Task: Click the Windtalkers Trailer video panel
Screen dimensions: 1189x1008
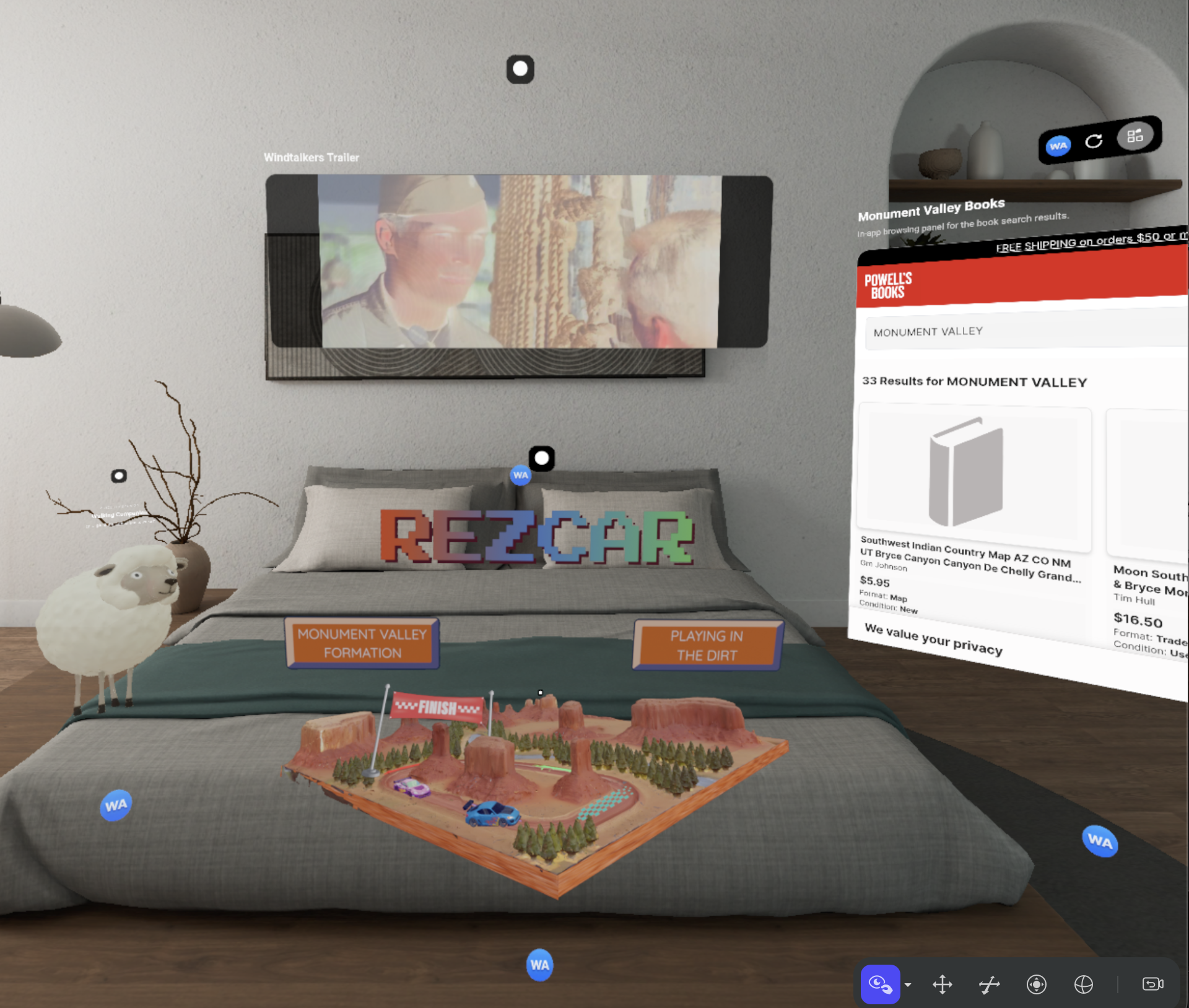Action: [x=519, y=261]
